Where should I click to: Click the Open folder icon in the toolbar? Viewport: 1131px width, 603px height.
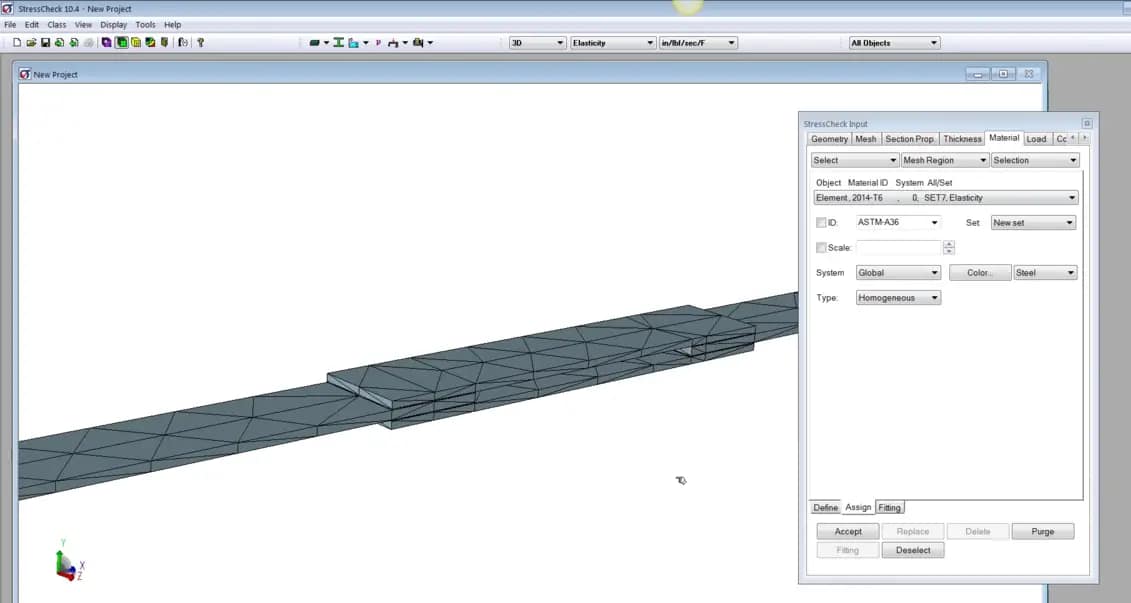coord(33,42)
